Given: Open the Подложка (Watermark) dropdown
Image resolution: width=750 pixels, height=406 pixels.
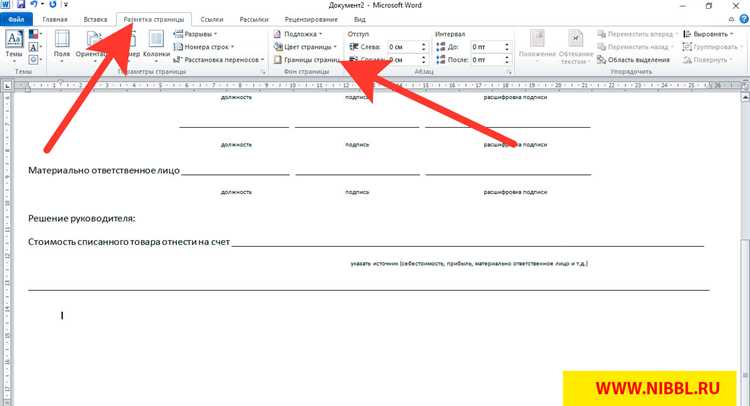Looking at the screenshot, I should tap(298, 34).
